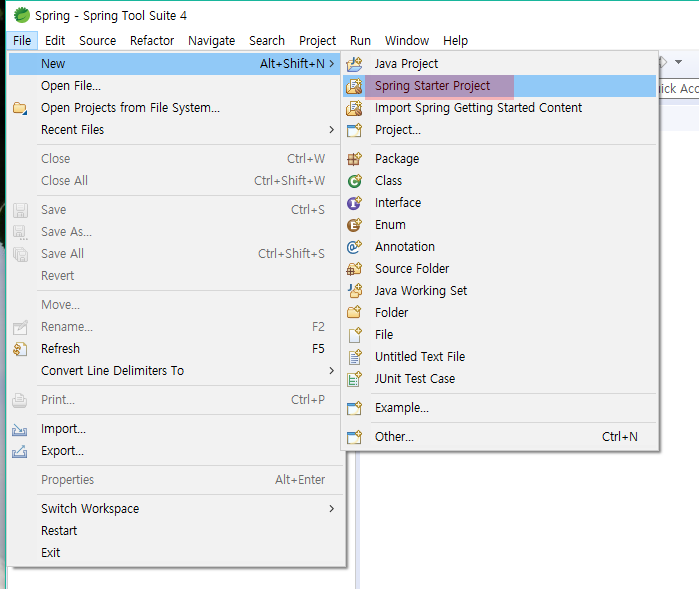Select JUnit Test Case entry
699x589 pixels.
[500, 379]
